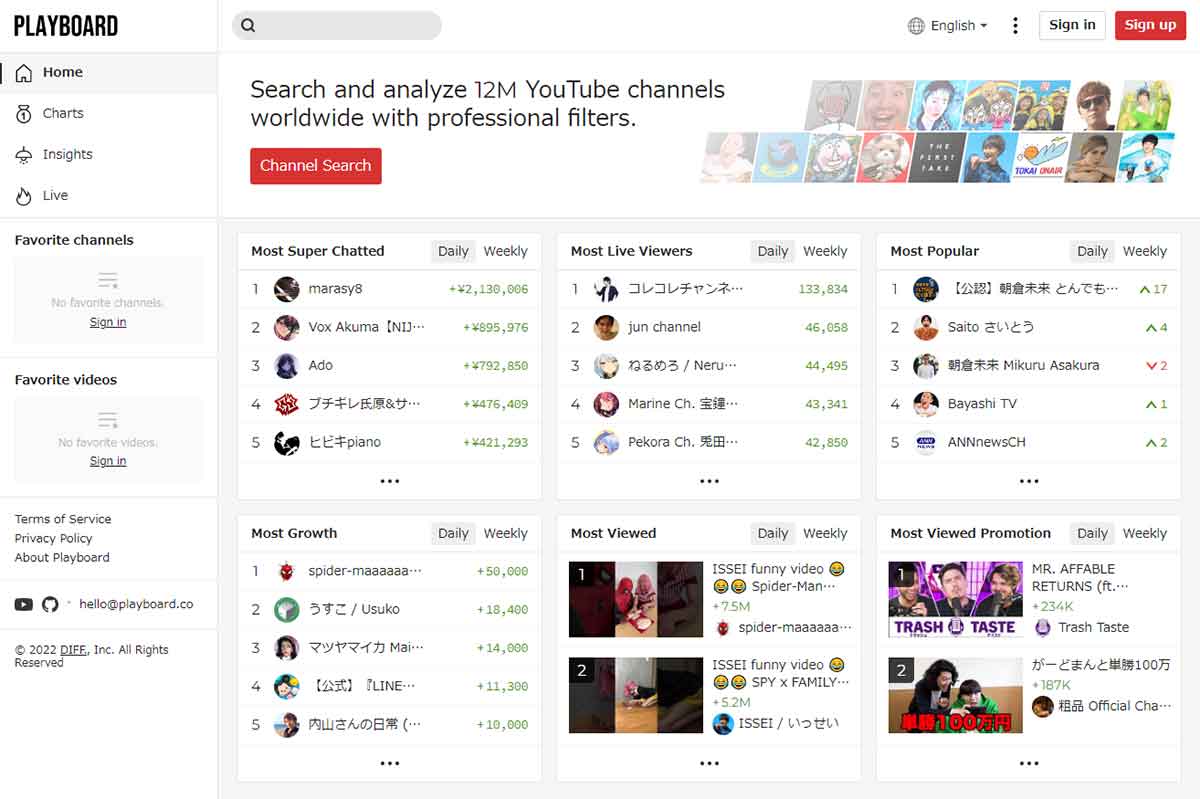The image size is (1200, 799).
Task: Expand Most Popular list with ellipsis
Action: (1028, 481)
